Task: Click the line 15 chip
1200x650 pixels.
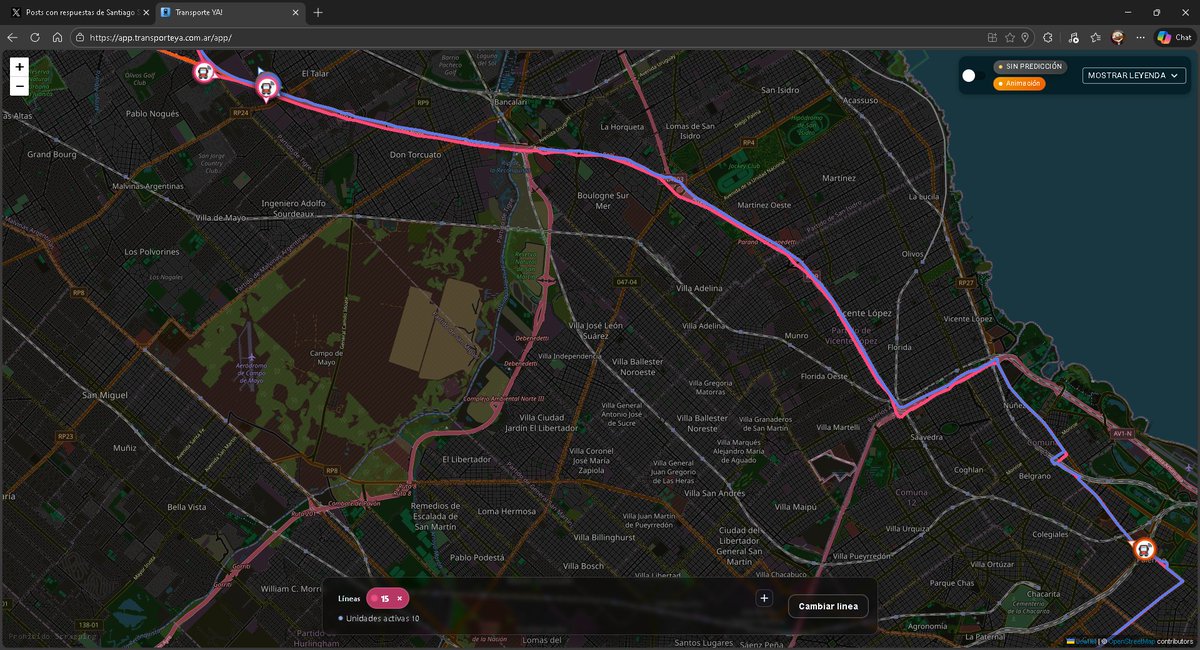Action: (x=387, y=598)
